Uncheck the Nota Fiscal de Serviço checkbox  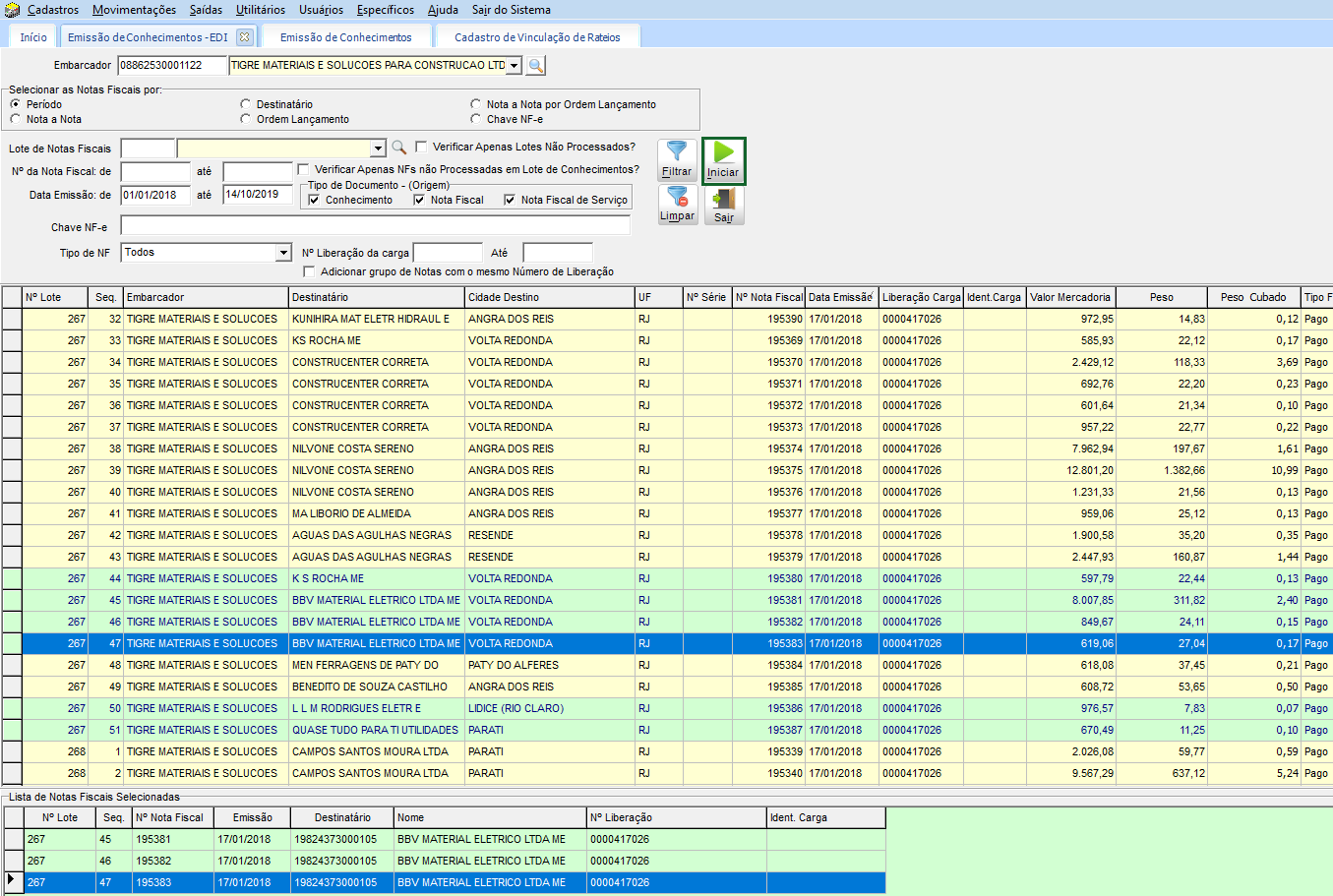coord(510,200)
